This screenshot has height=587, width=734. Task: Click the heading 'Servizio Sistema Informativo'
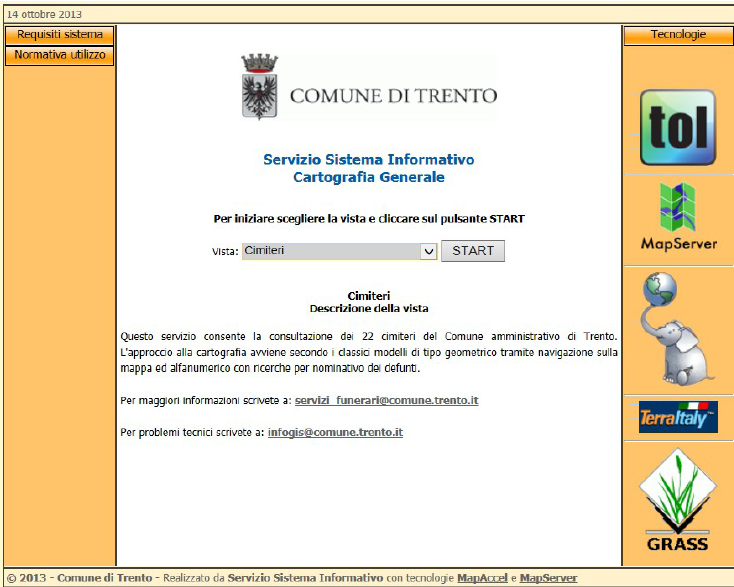point(368,160)
